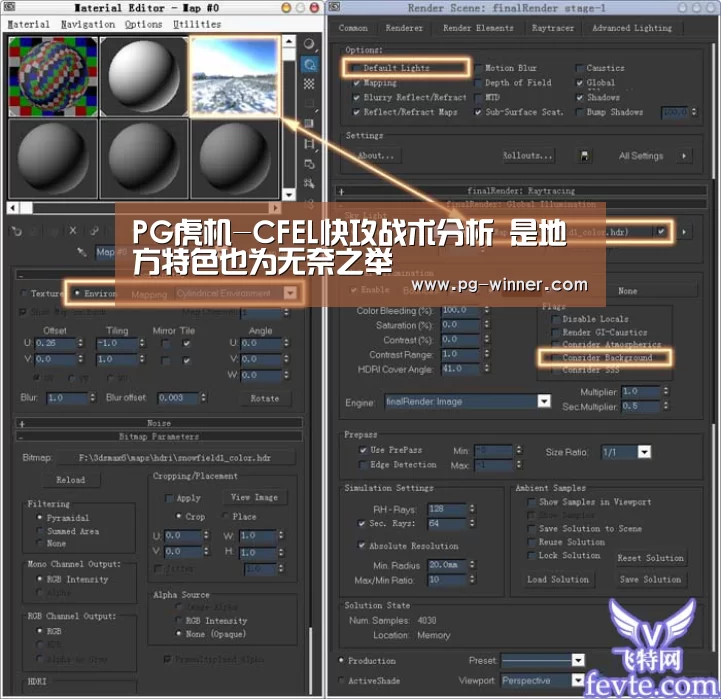This screenshot has width=721, height=699.
Task: Click arrow button beside the Sky Light hdr map
Action: (x=684, y=232)
